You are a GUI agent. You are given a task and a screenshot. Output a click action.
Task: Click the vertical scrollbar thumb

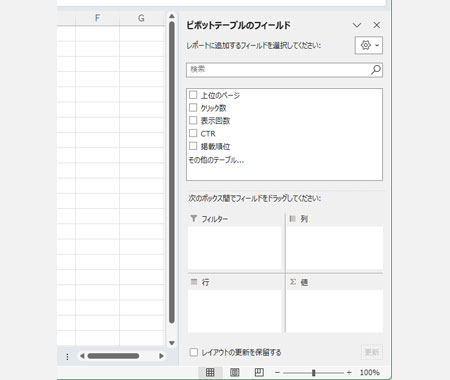click(x=172, y=172)
